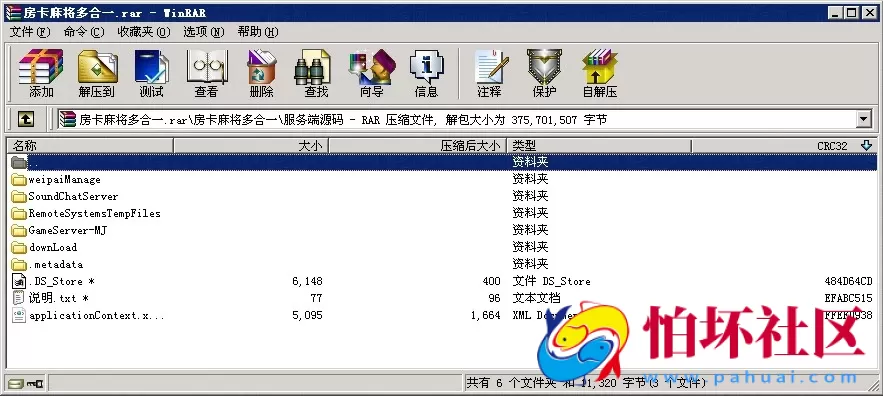Image resolution: width=883 pixels, height=396 pixels.
Task: Click packed size 1,664 cell
Action: (x=485, y=315)
